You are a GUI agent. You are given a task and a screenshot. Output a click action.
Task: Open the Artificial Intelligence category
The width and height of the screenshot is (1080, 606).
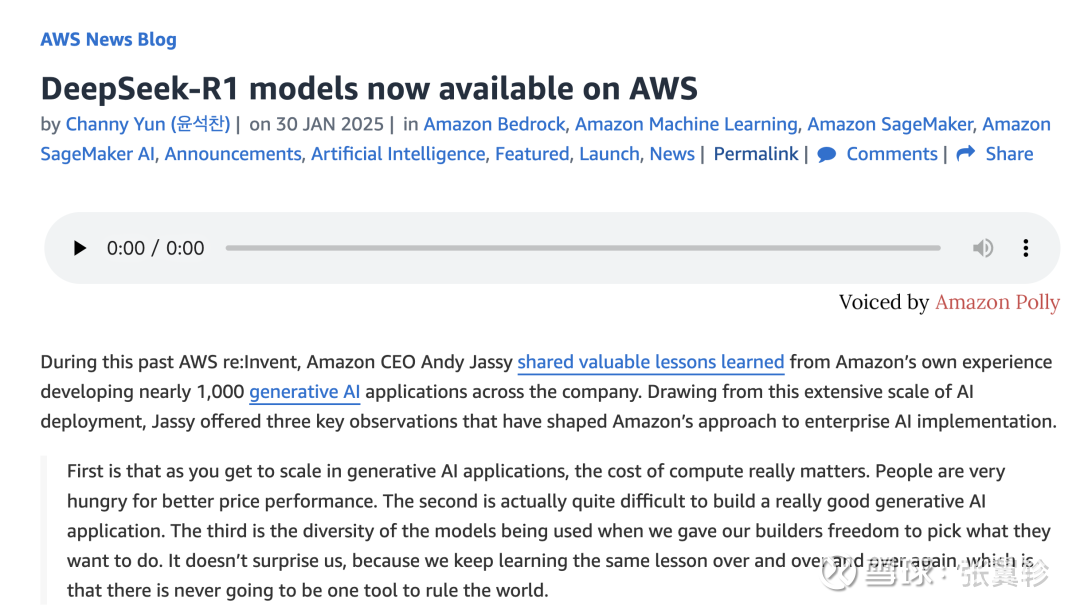tap(398, 154)
